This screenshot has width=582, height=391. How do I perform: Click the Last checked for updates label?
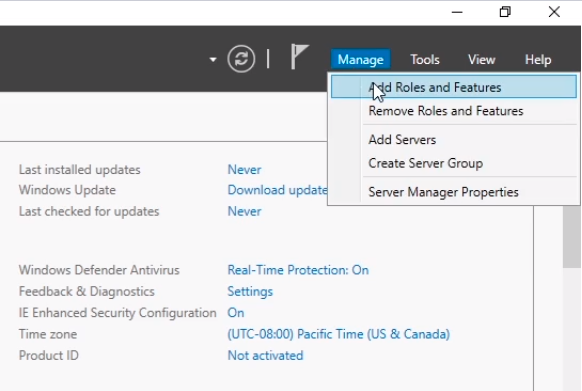click(x=89, y=211)
